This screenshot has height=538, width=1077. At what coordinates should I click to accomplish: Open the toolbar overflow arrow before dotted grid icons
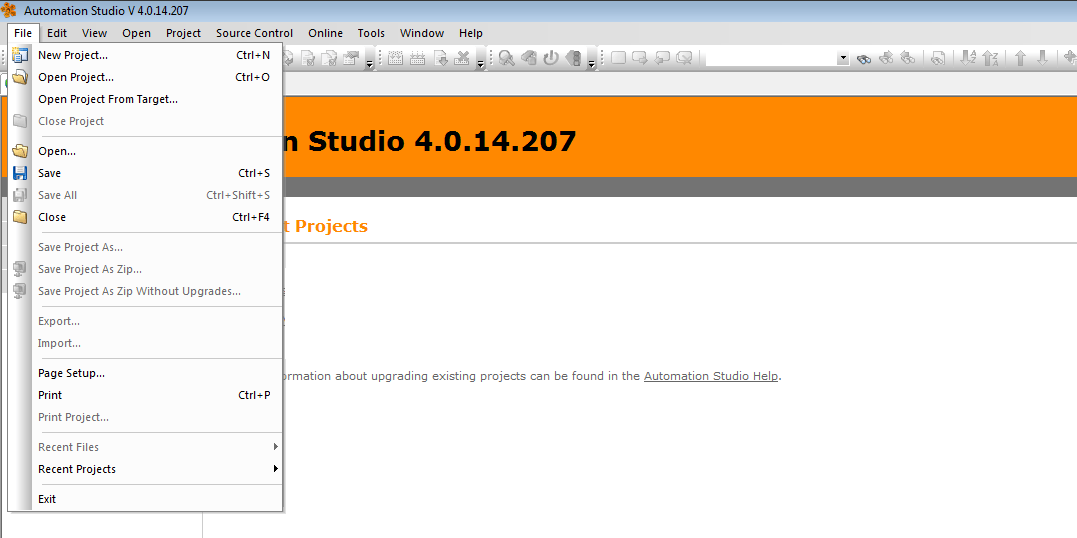pos(370,63)
